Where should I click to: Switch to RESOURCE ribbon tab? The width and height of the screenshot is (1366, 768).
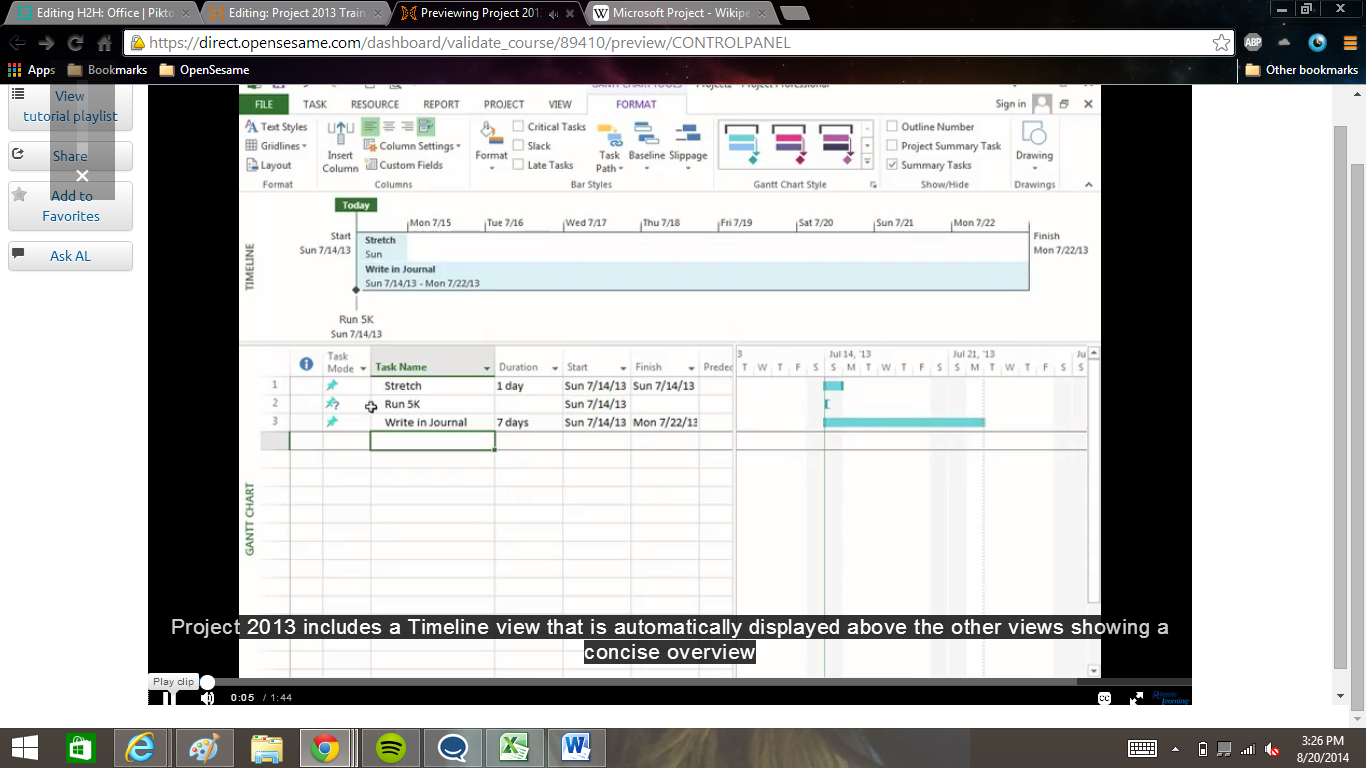pyautogui.click(x=375, y=104)
